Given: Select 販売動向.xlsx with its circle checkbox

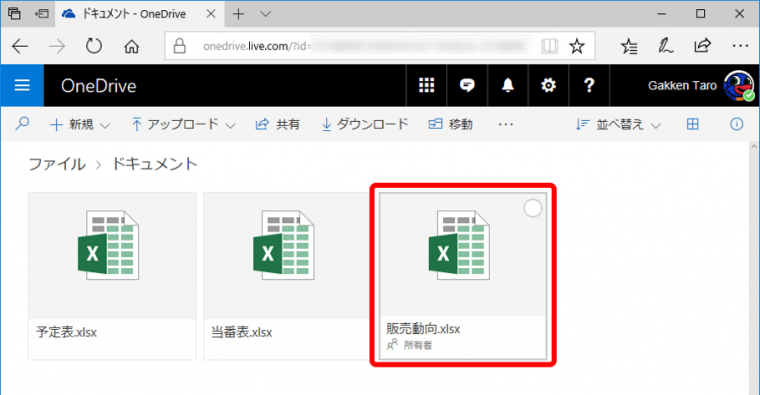Looking at the screenshot, I should coord(533,208).
